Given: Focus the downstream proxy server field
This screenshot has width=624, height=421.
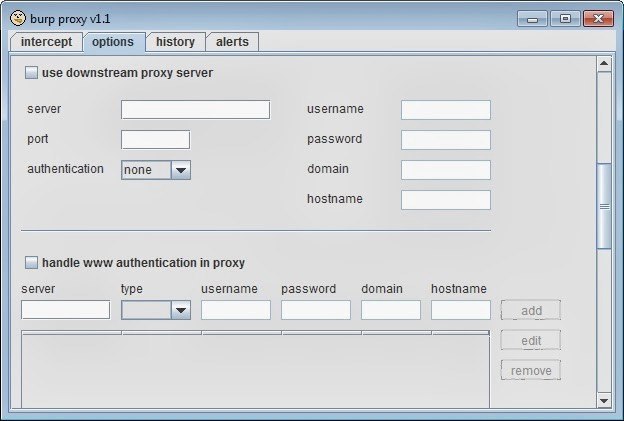Looking at the screenshot, I should [x=195, y=110].
